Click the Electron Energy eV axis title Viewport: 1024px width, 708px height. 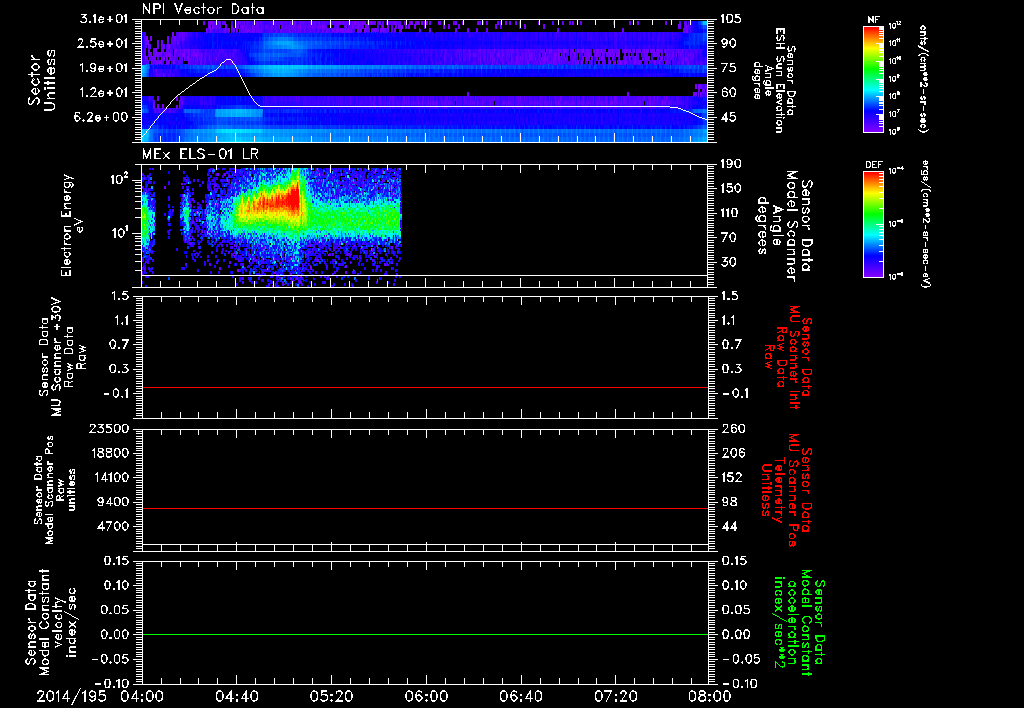[x=73, y=225]
